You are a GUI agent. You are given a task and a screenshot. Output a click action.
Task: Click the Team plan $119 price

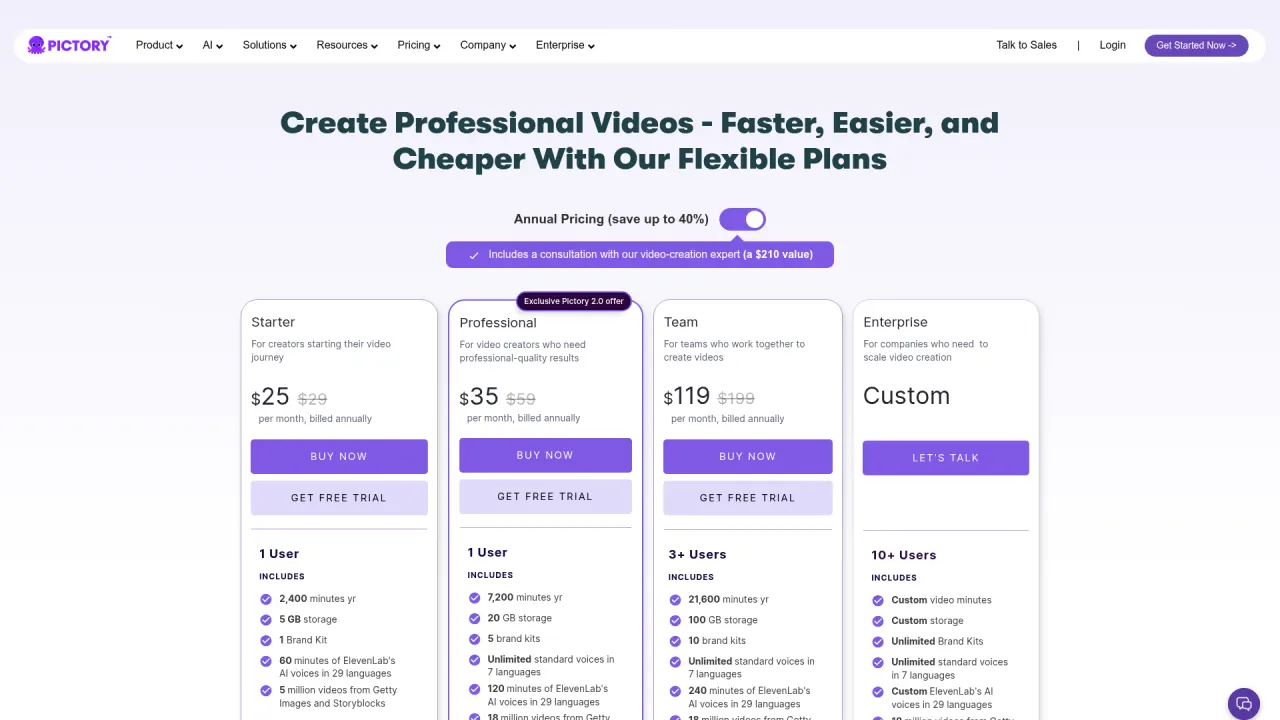point(687,397)
